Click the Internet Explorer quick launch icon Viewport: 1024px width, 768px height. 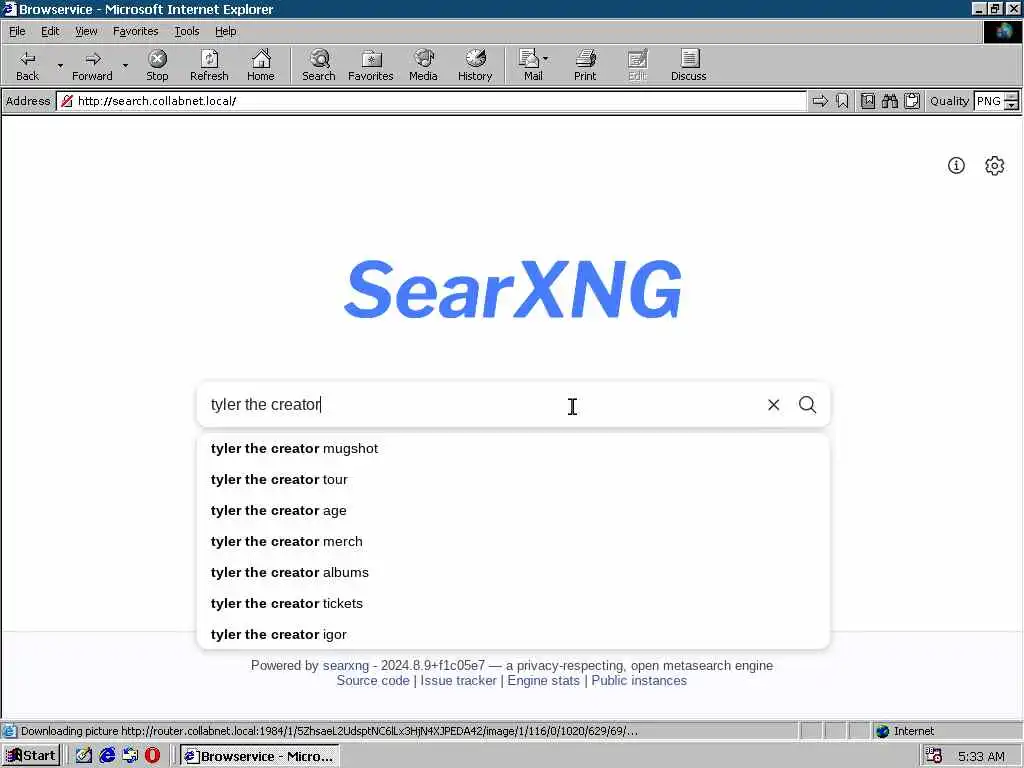click(107, 756)
